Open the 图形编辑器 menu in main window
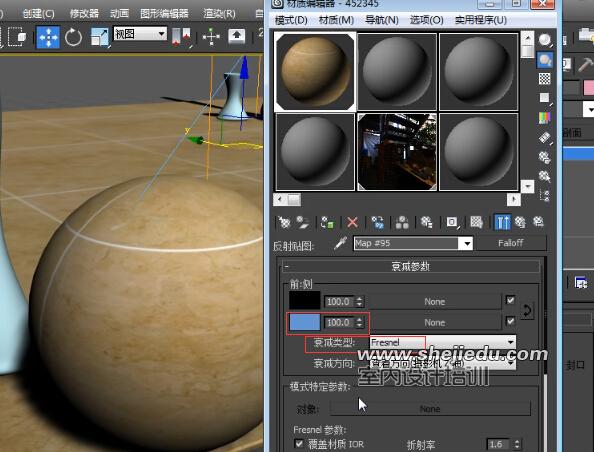Image resolution: width=594 pixels, height=452 pixels. coord(164,14)
